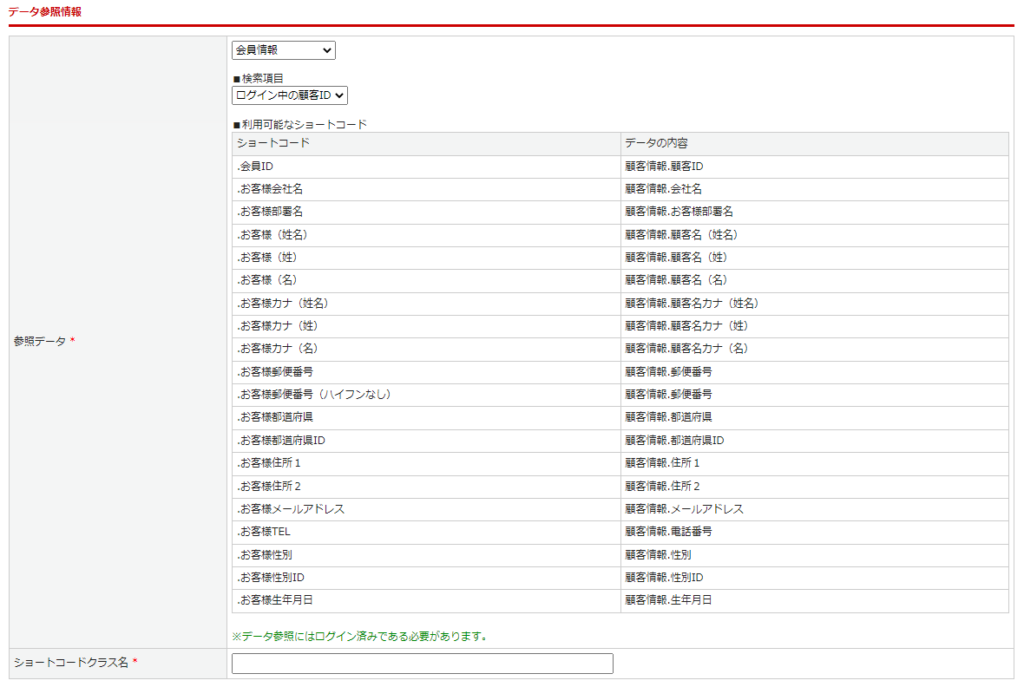Click the 顧客情報.電話番号 data content cell
Image resolution: width=1024 pixels, height=687 pixels.
[668, 532]
